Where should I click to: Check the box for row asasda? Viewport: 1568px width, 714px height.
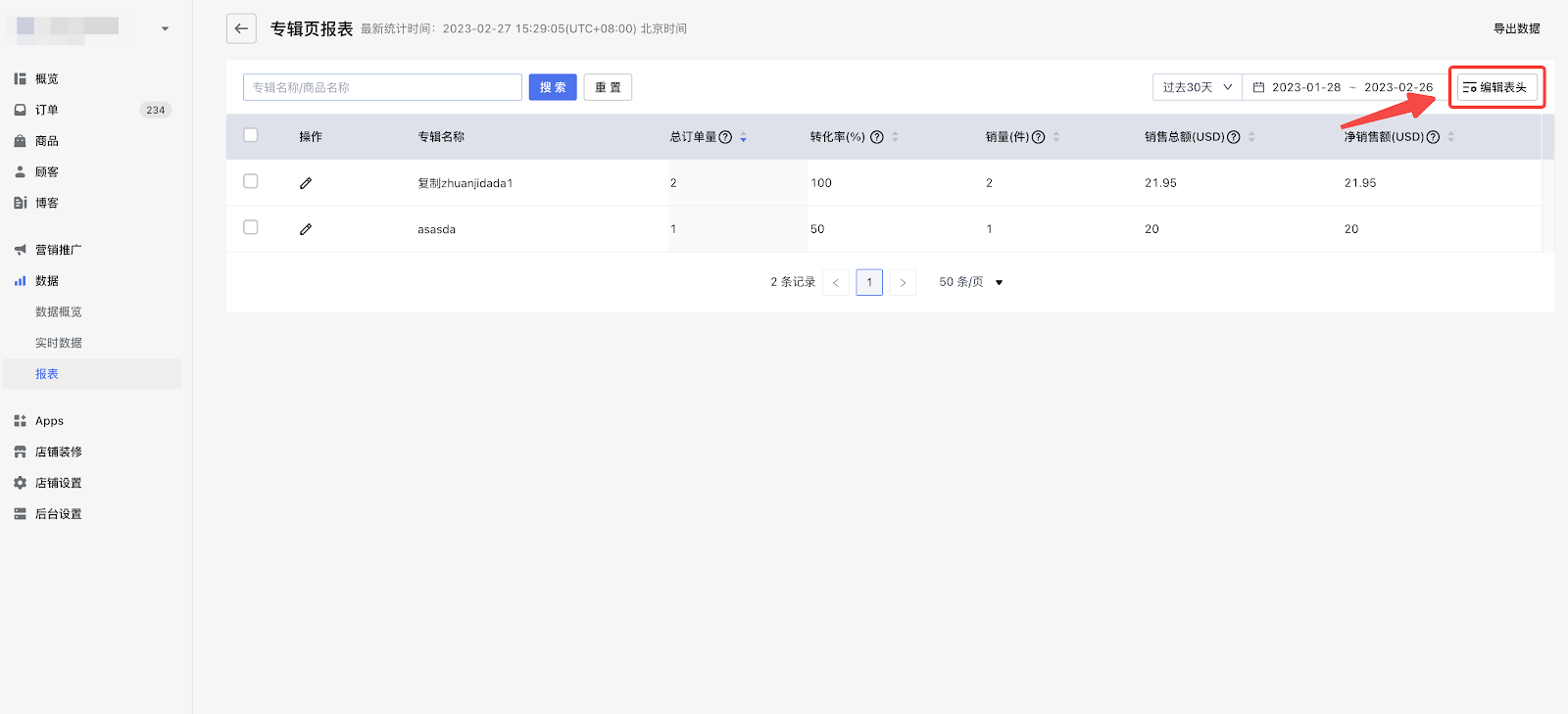[x=251, y=227]
